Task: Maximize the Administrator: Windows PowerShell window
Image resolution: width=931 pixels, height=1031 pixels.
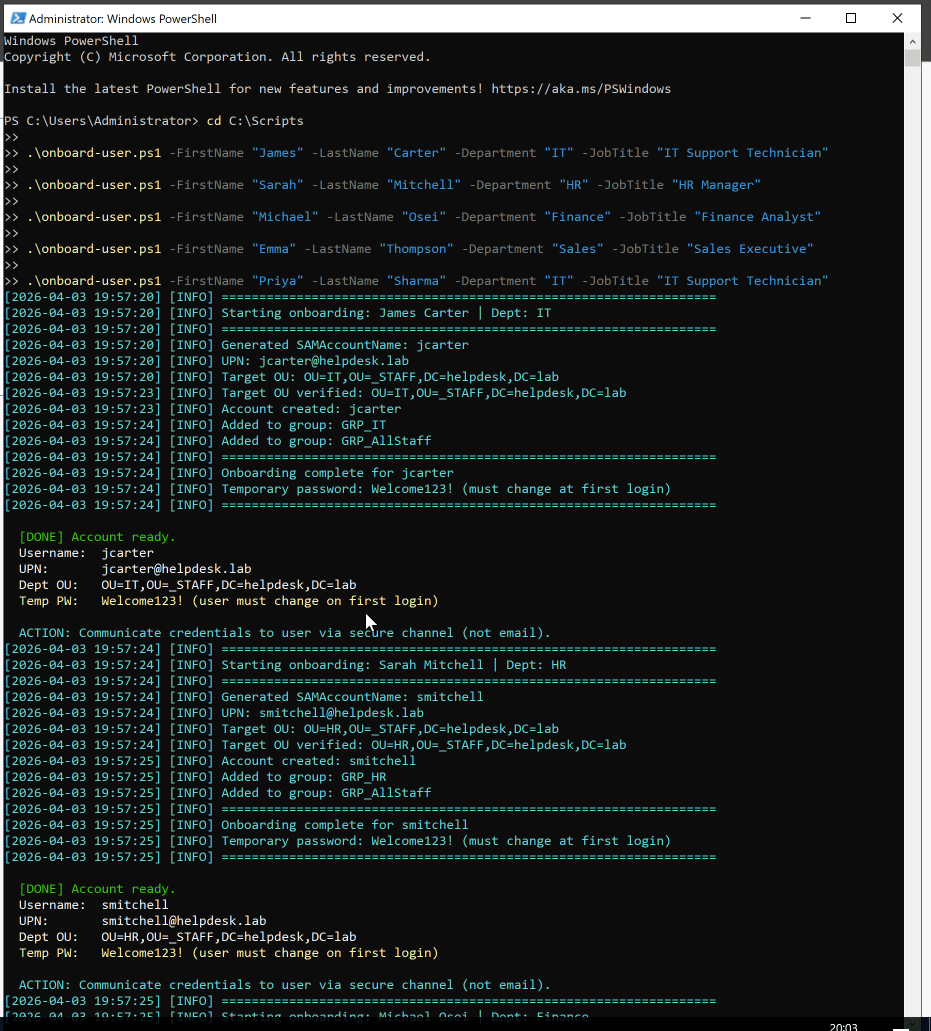Action: 851,18
